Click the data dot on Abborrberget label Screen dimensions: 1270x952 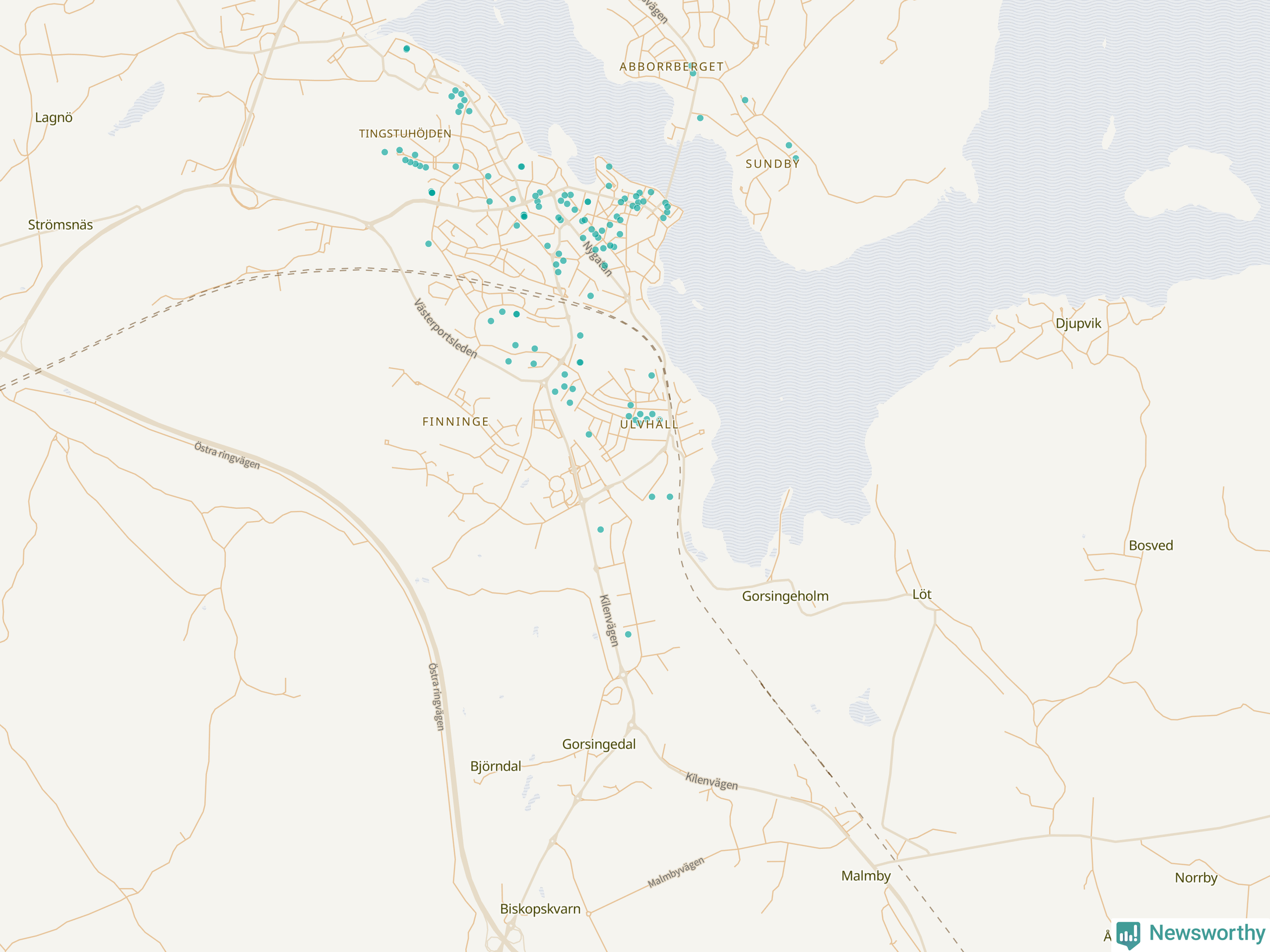tap(693, 73)
